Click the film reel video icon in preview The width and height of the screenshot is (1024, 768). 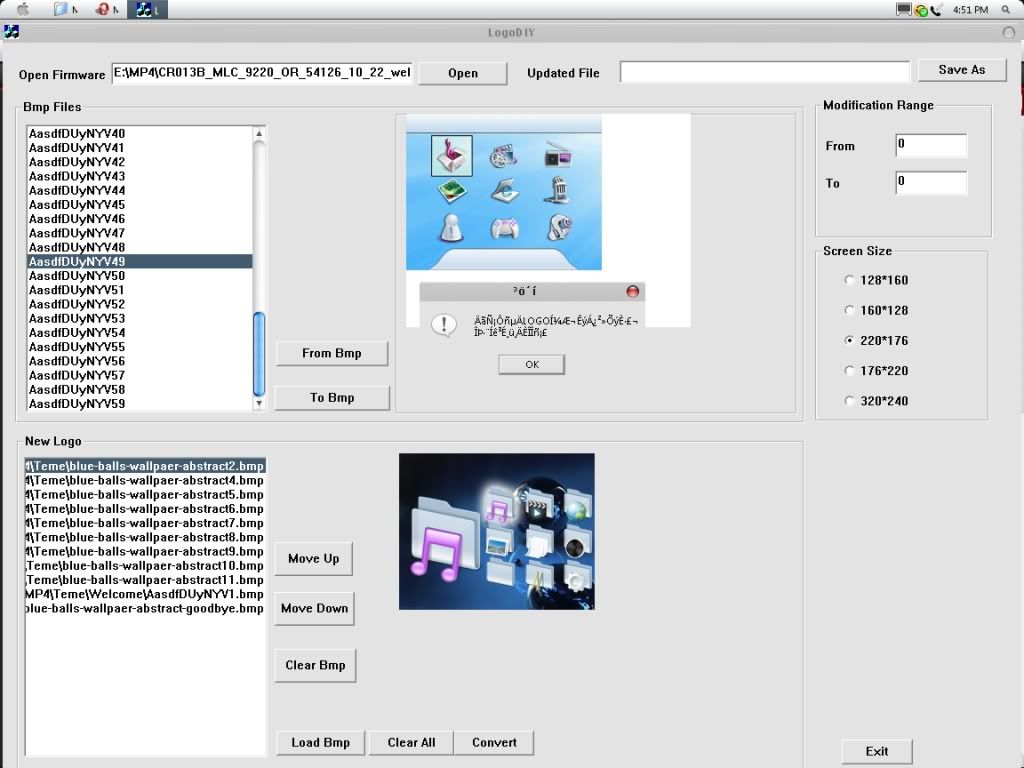click(503, 156)
